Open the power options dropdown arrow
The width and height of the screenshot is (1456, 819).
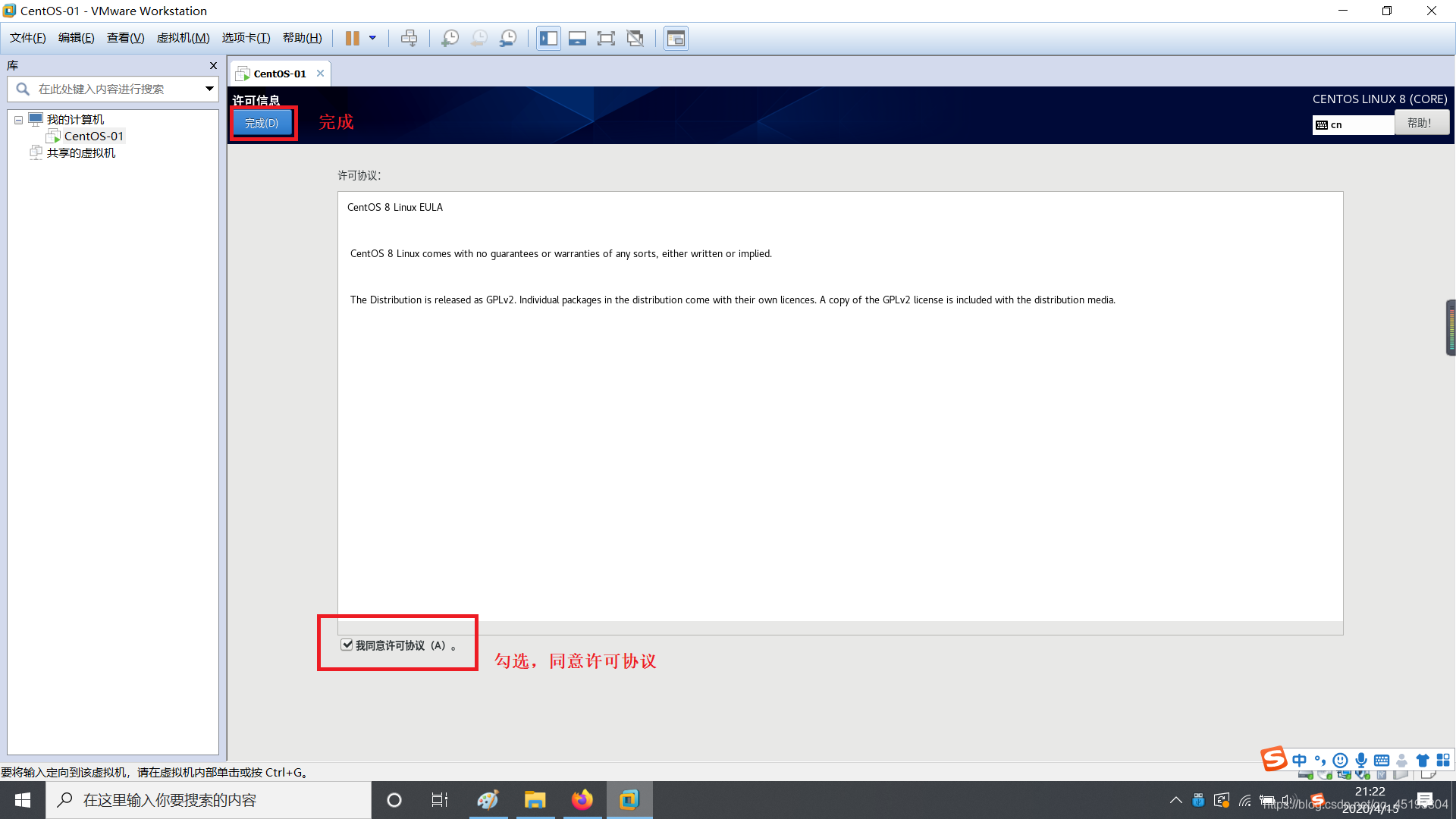pyautogui.click(x=372, y=38)
